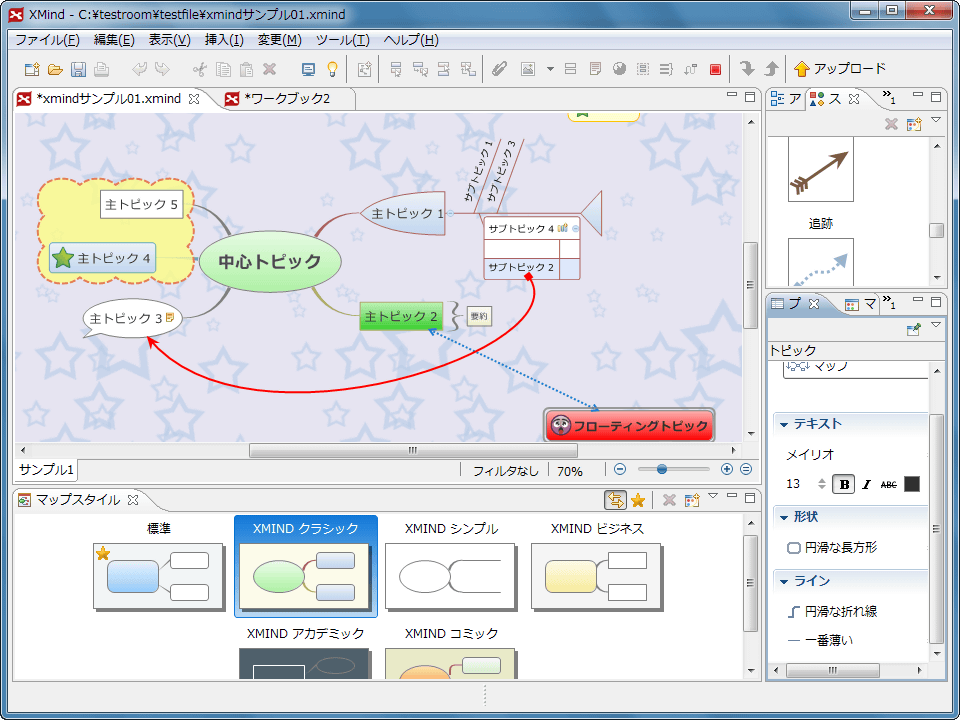Click the black text color swatch

point(912,484)
